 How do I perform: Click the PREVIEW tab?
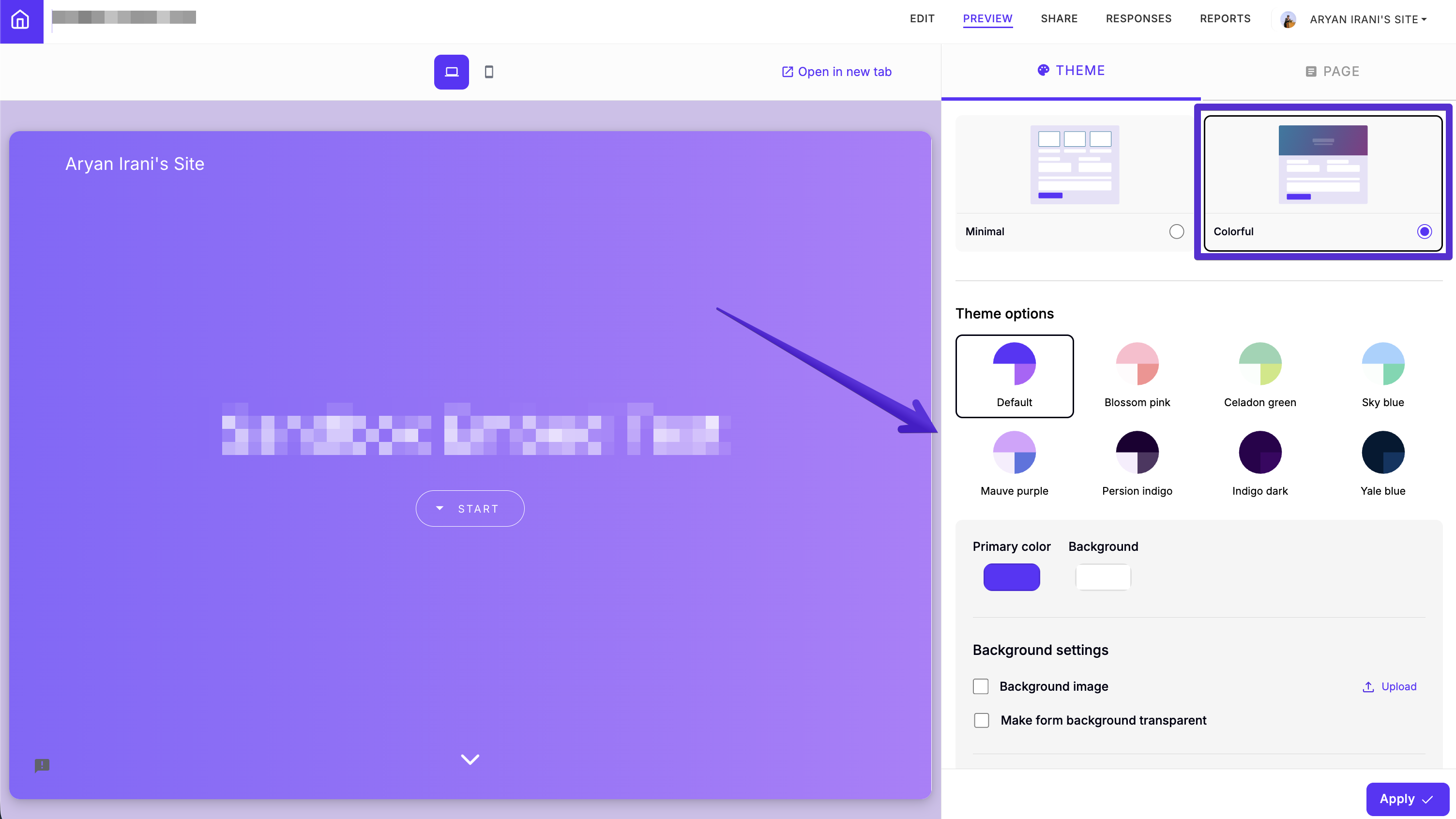(x=987, y=19)
